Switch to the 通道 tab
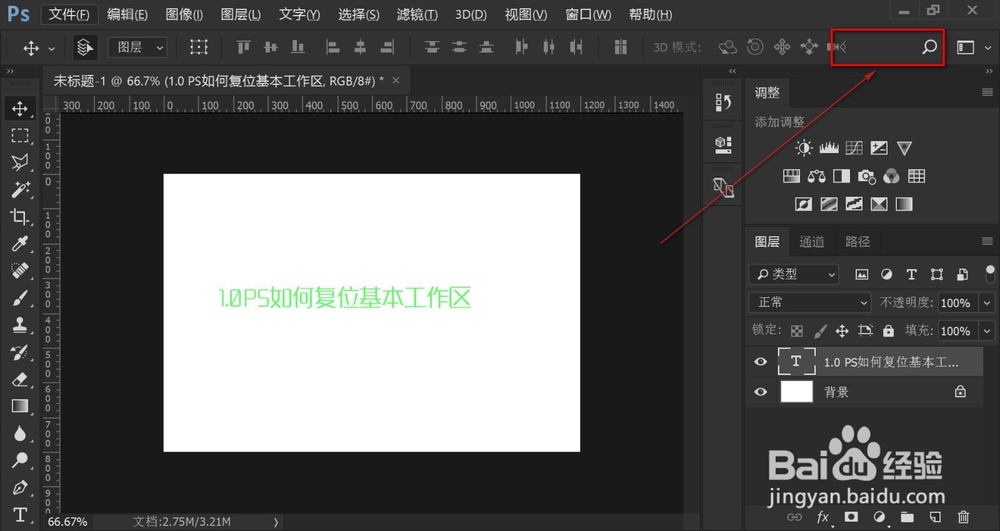 pyautogui.click(x=812, y=242)
